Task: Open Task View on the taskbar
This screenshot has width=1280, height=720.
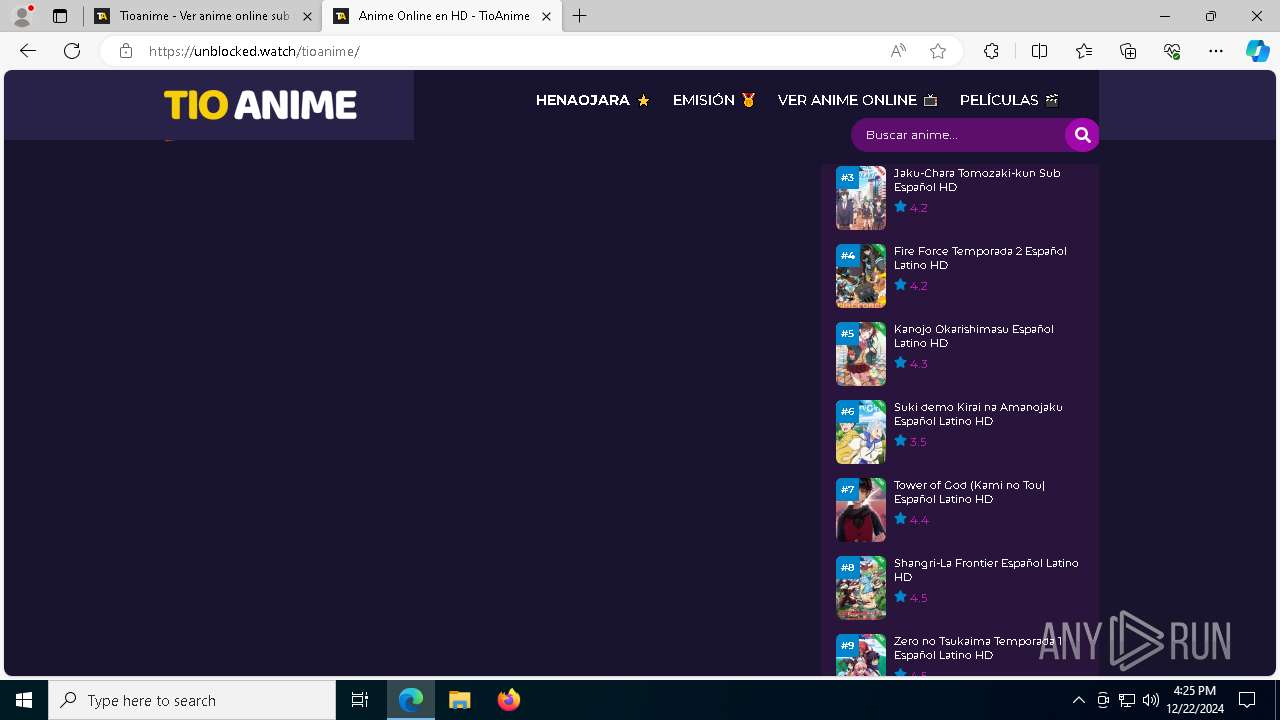Action: click(360, 700)
